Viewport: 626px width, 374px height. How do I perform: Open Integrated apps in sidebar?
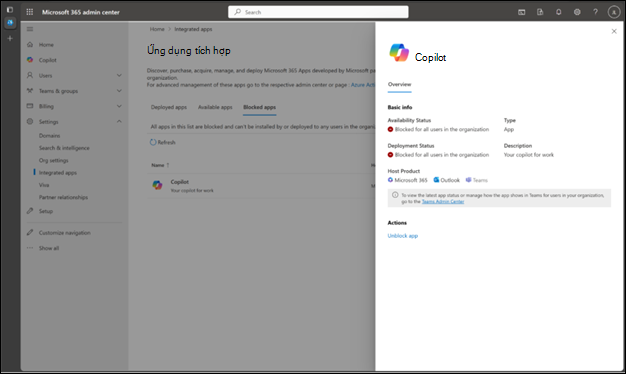pos(57,172)
